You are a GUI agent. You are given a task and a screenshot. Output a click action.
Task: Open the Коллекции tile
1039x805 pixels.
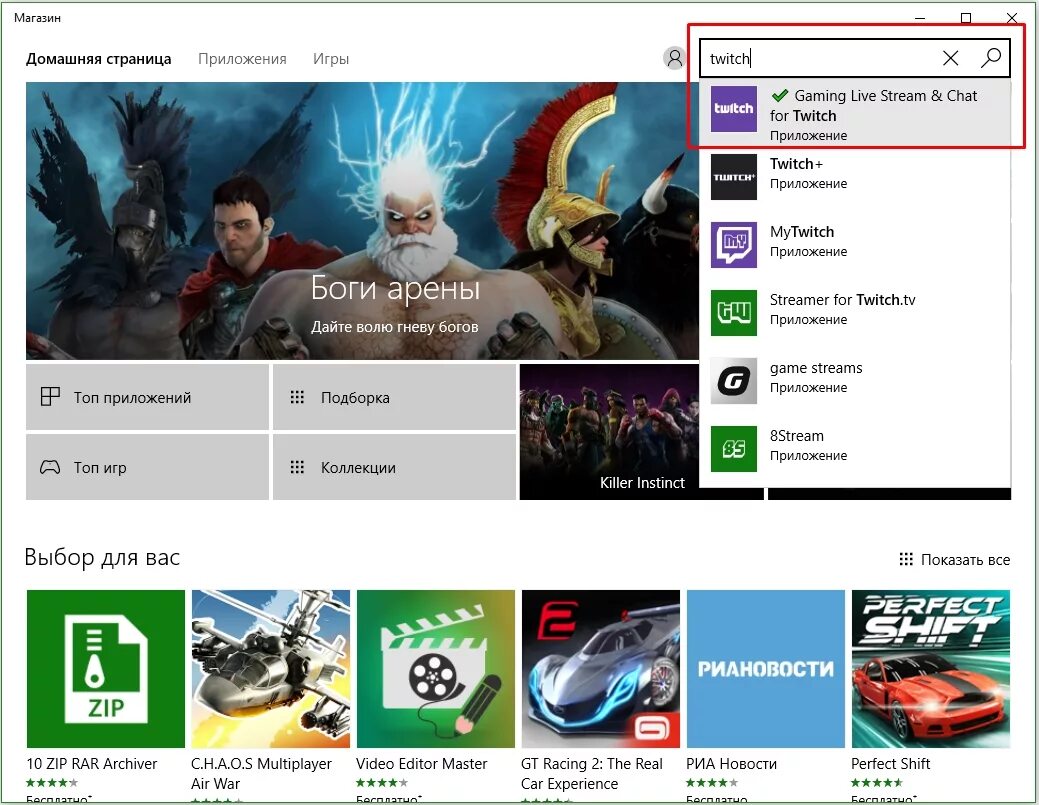point(394,467)
